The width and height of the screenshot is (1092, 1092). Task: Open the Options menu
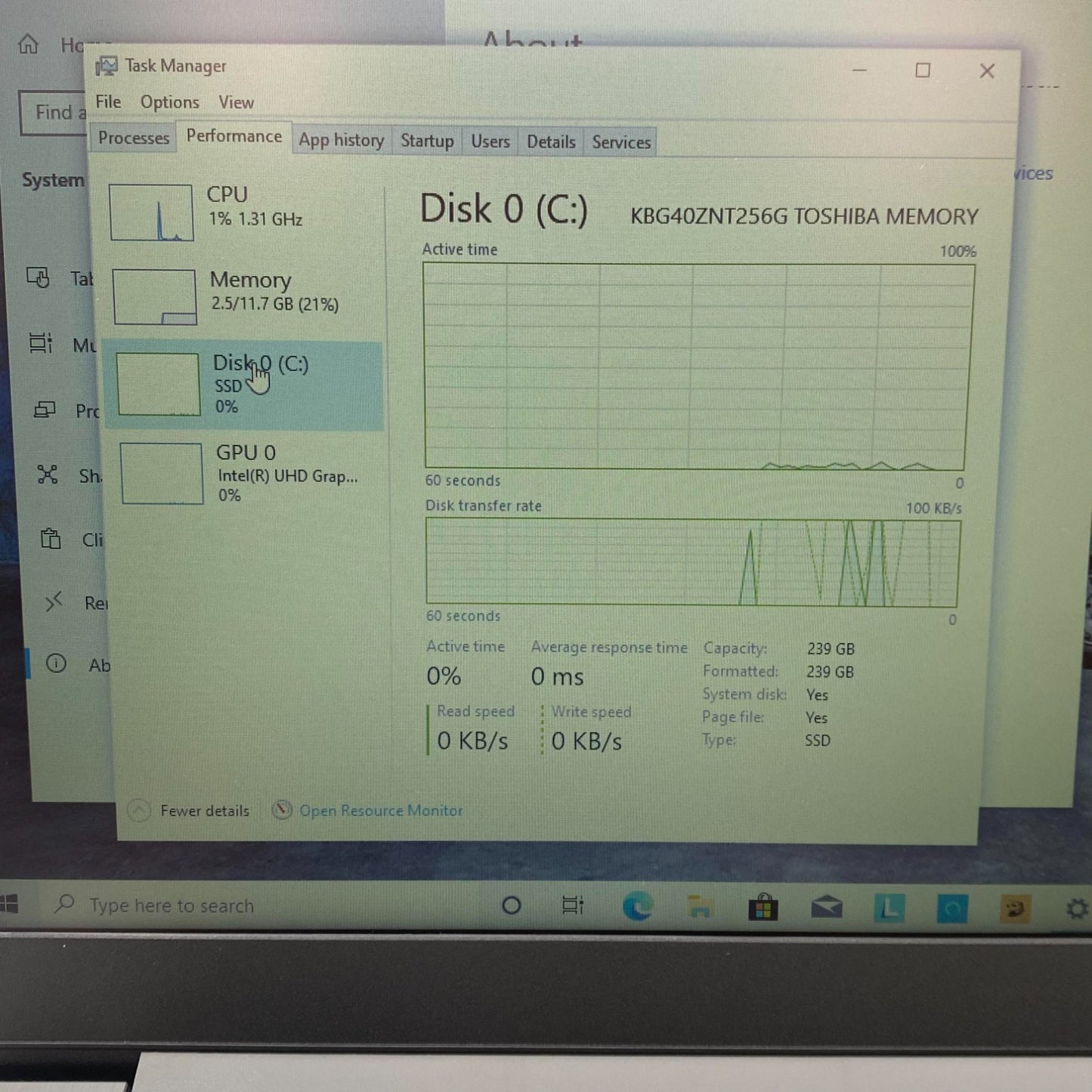169,102
